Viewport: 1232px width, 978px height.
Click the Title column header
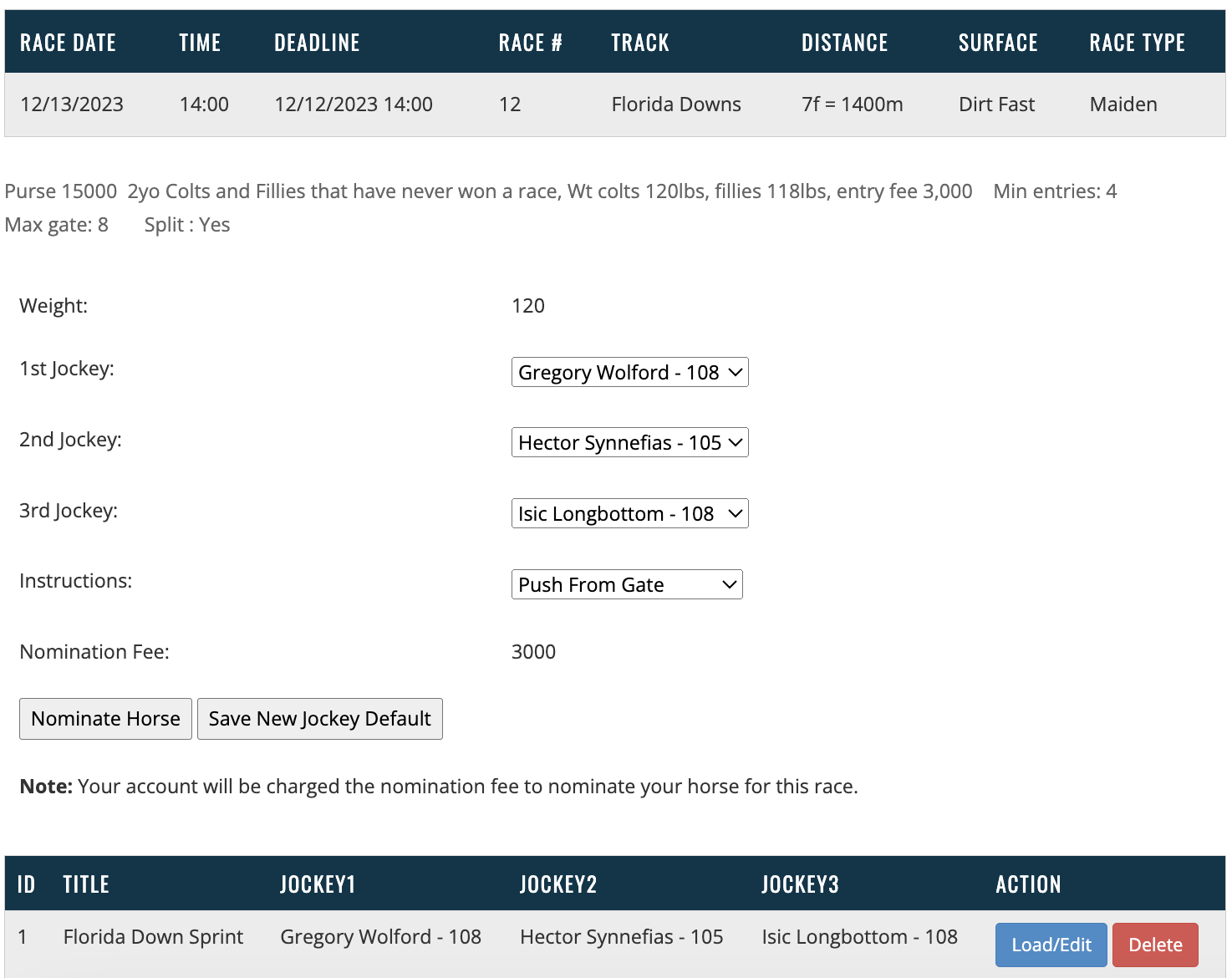(x=86, y=884)
